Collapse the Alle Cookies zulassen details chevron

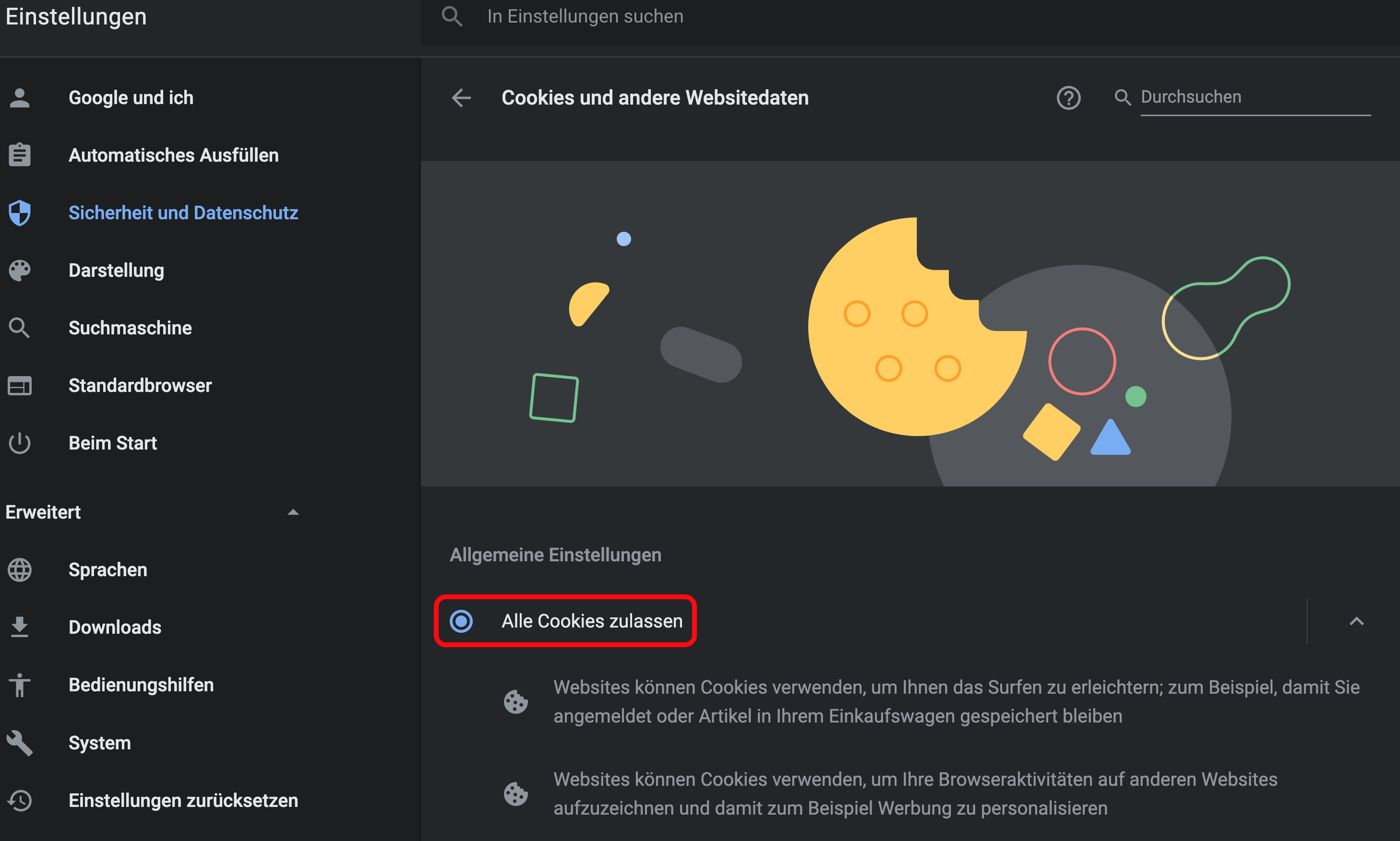click(1356, 621)
